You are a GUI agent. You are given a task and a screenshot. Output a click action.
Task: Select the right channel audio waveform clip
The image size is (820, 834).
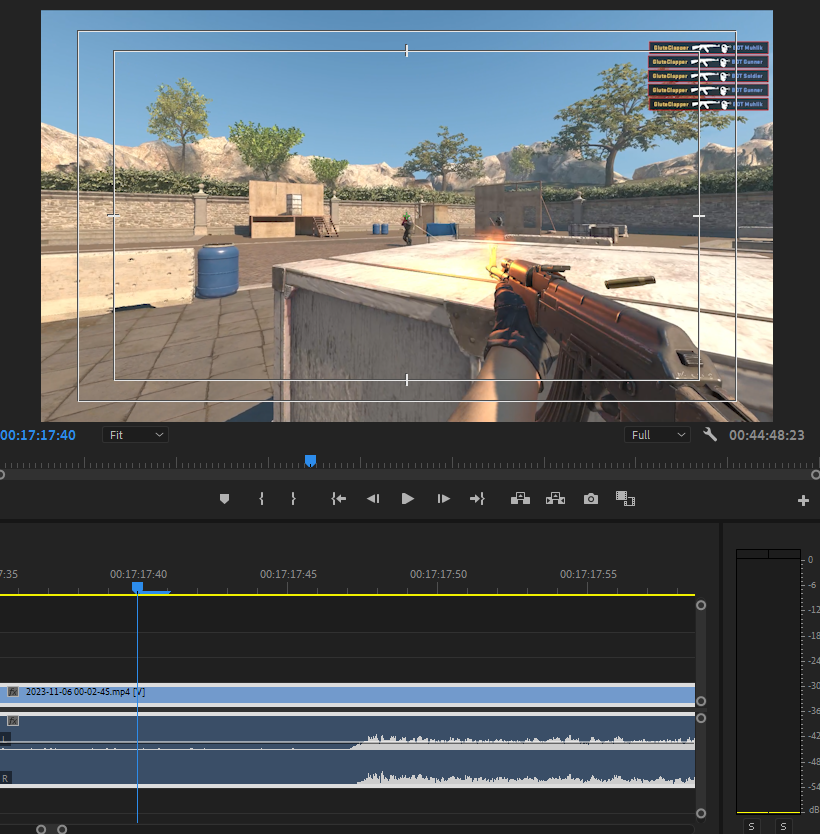(347, 769)
